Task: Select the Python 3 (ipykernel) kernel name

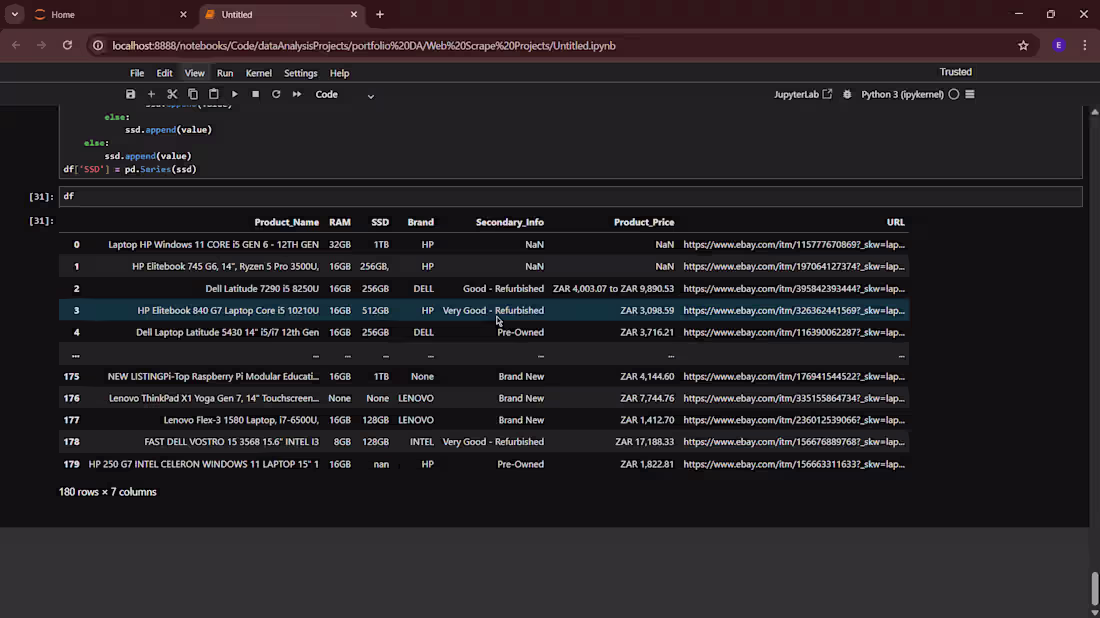Action: pyautogui.click(x=902, y=94)
